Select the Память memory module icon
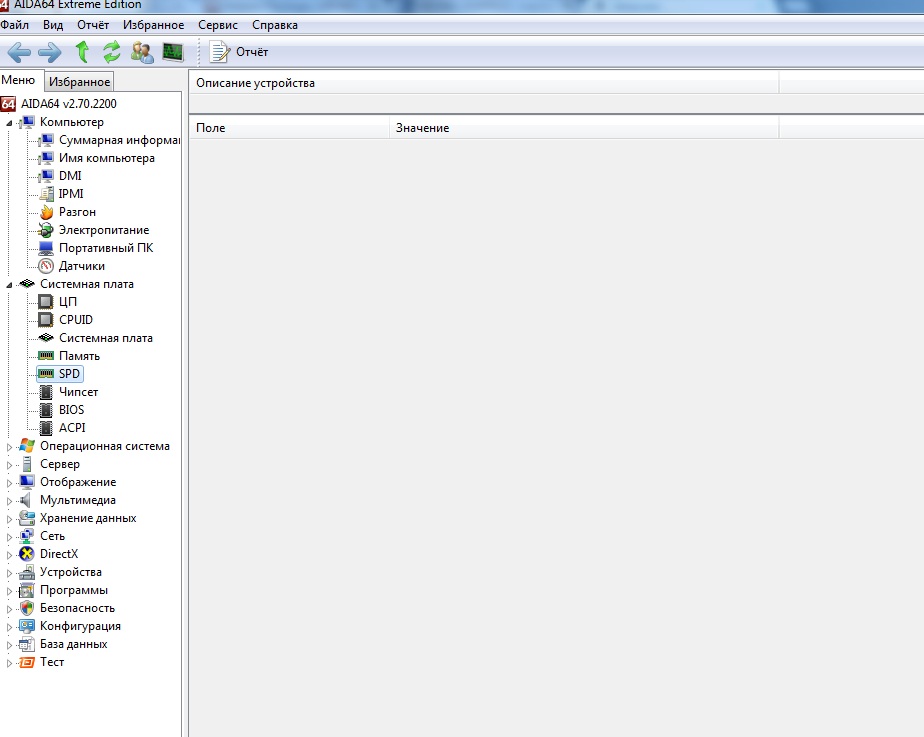The width and height of the screenshot is (924, 737). [46, 356]
